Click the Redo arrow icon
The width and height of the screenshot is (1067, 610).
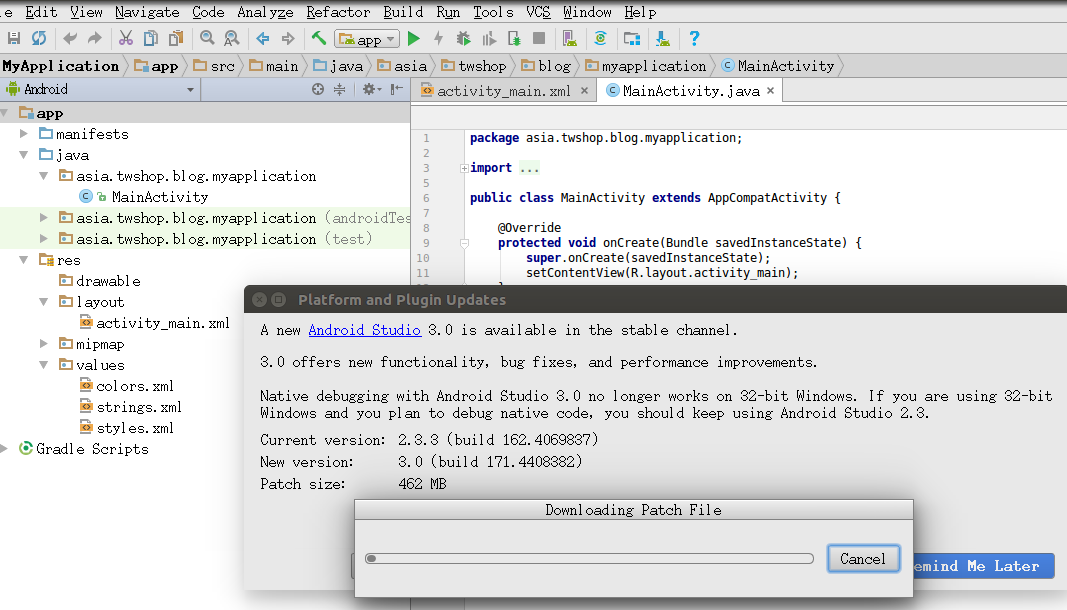coord(95,39)
